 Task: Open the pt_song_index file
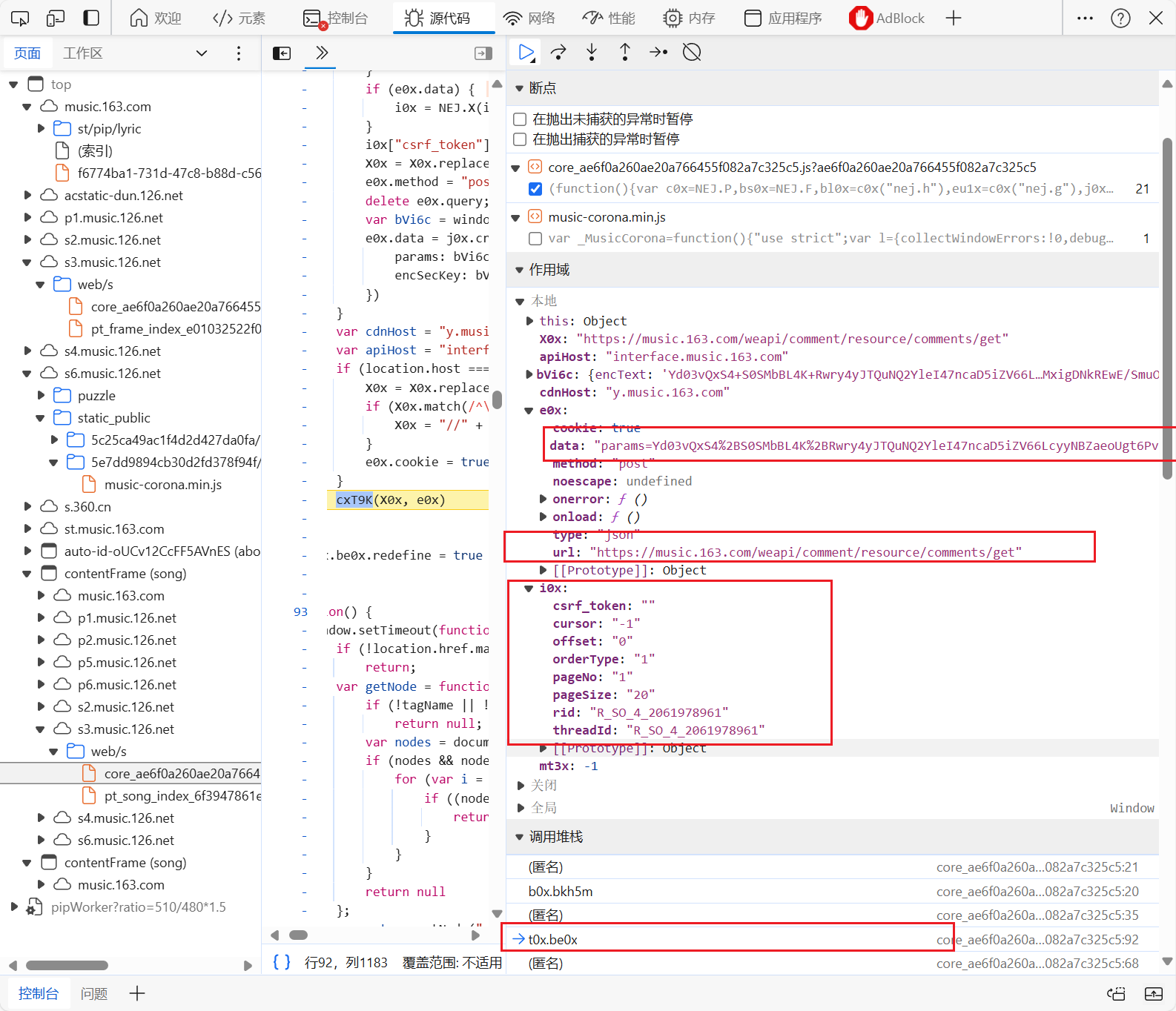pyautogui.click(x=182, y=796)
